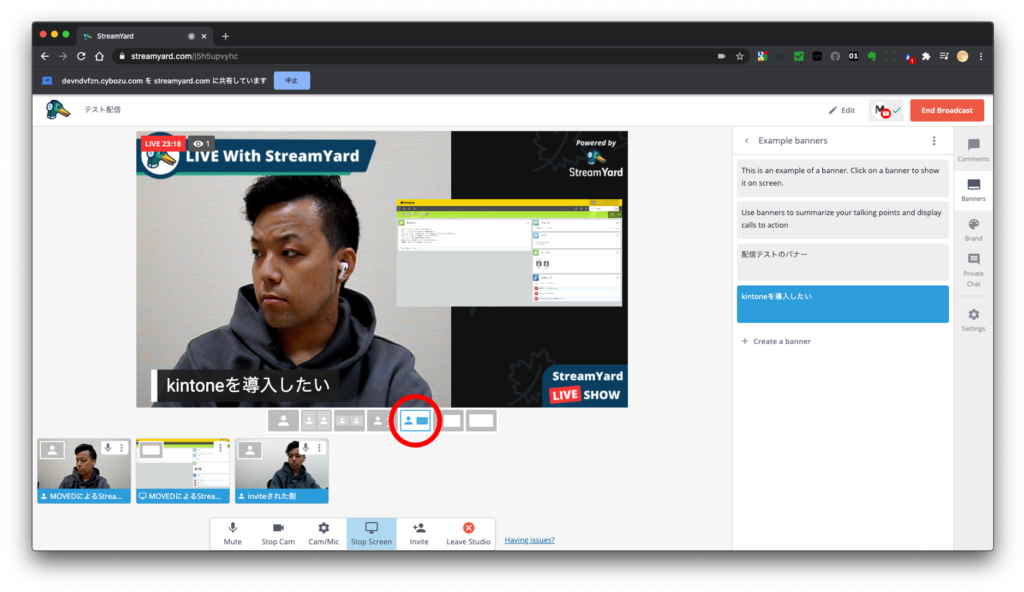
Task: Open options menu on MOVED camera thumbnail
Action: [121, 448]
